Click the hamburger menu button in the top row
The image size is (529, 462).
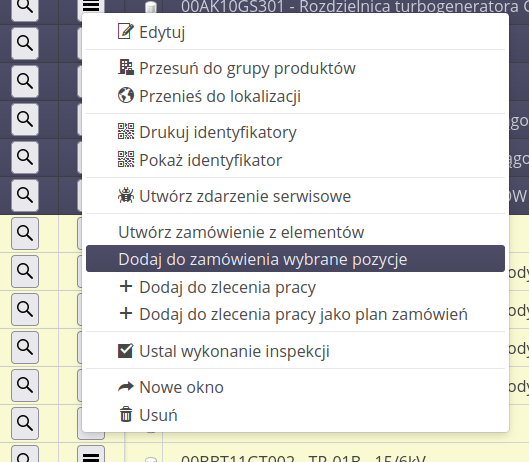pos(91,6)
